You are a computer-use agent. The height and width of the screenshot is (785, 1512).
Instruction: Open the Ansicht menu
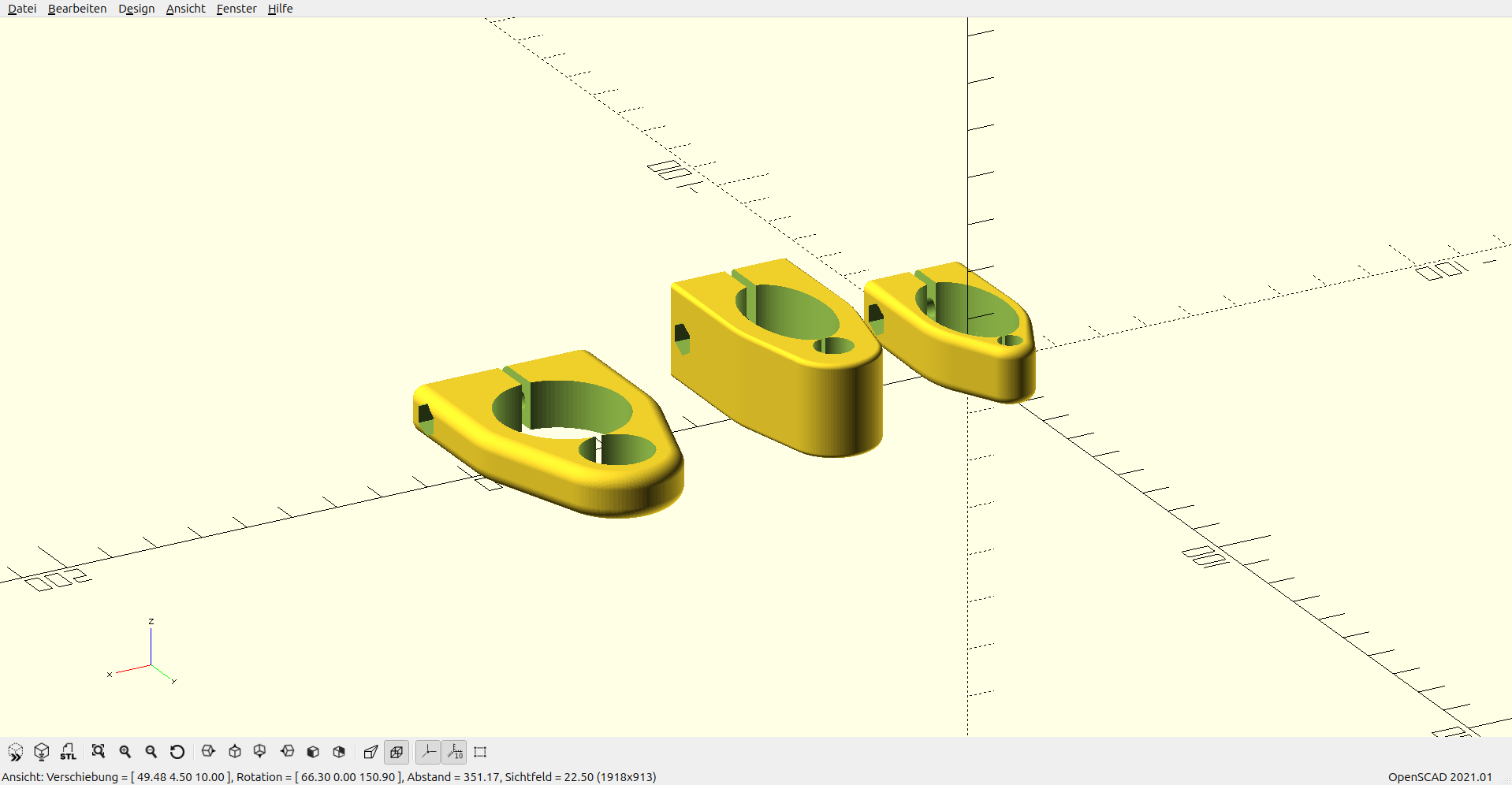185,9
